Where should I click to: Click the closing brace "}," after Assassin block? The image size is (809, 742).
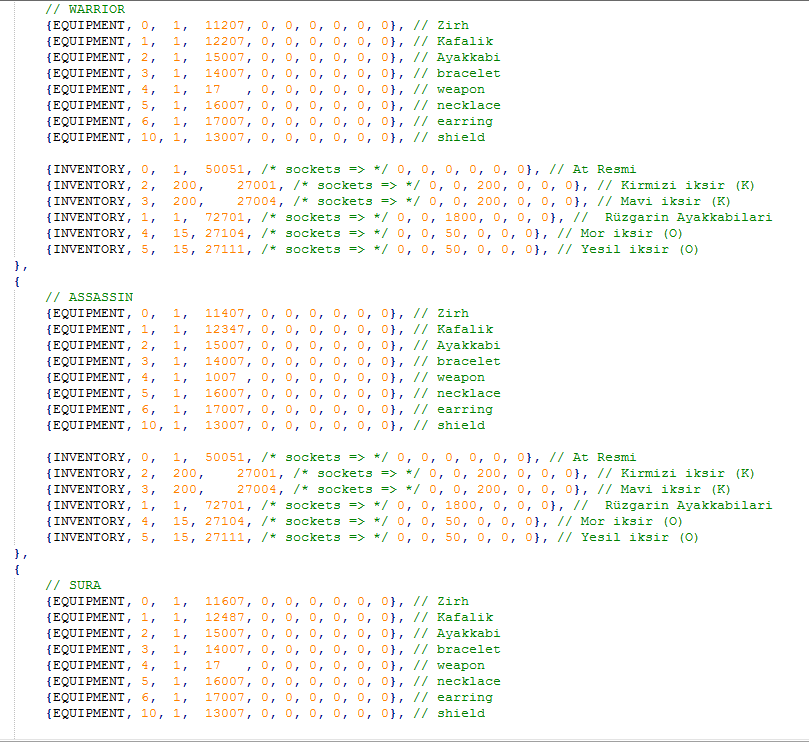[x=21, y=553]
